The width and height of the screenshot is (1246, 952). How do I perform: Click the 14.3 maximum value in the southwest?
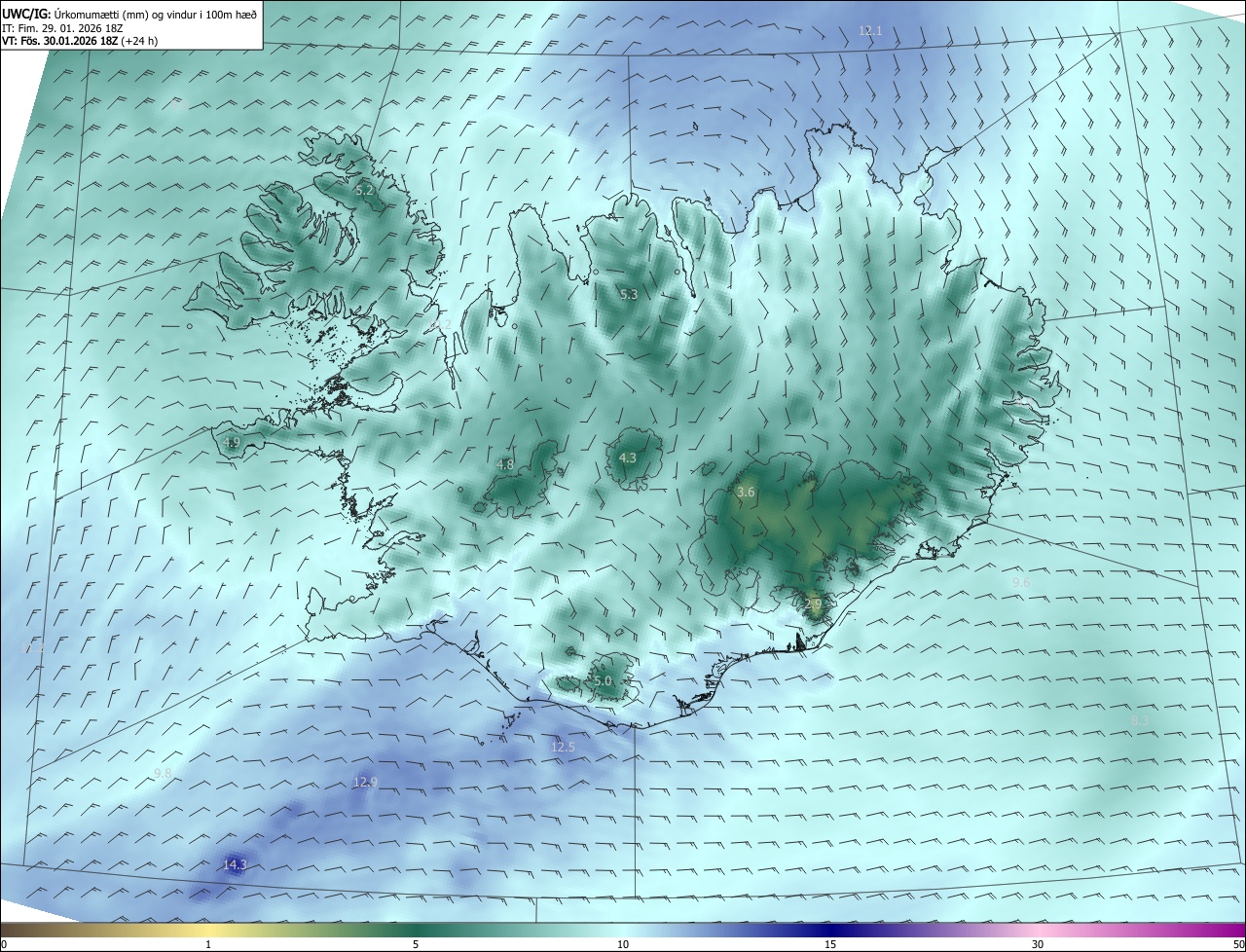click(x=235, y=864)
